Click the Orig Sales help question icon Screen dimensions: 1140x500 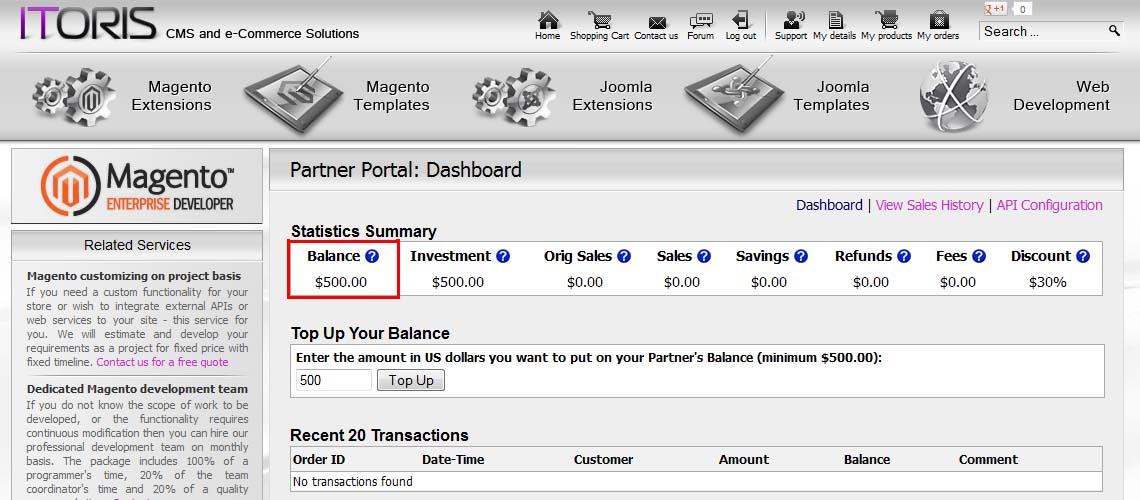[x=623, y=256]
